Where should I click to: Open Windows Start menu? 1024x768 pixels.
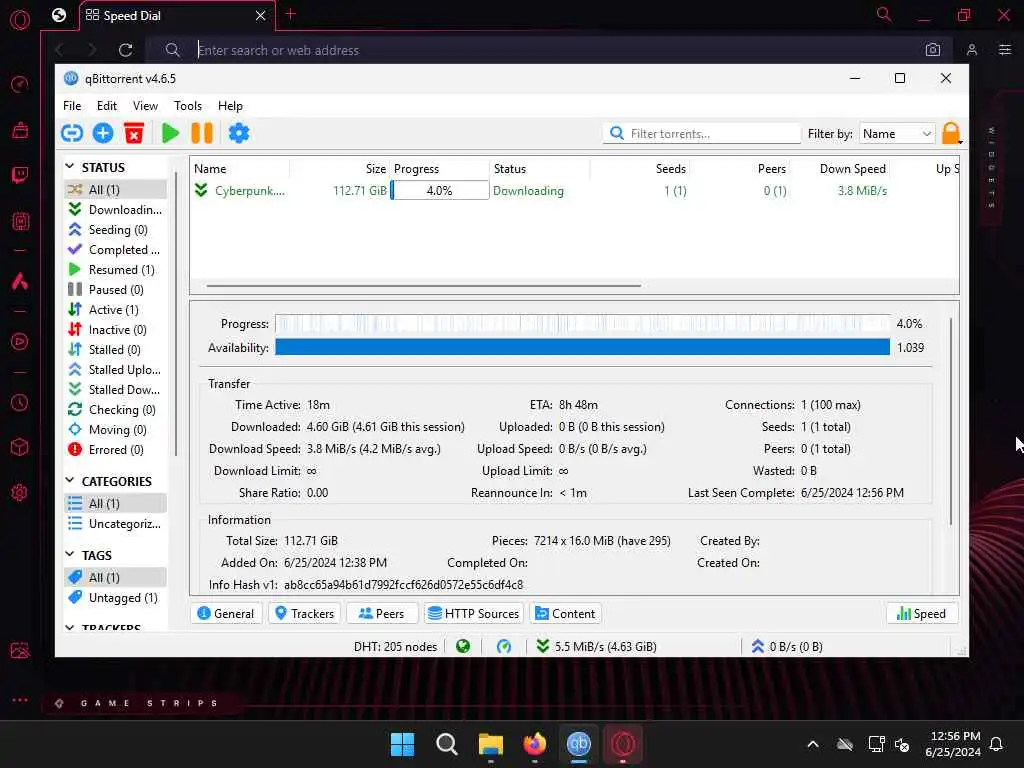point(402,744)
